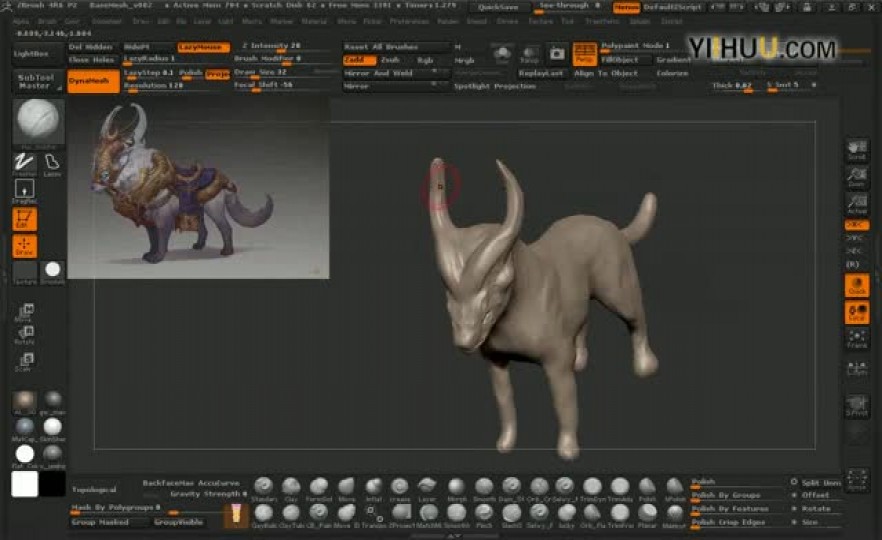Switch to Zsub mode

pos(390,60)
